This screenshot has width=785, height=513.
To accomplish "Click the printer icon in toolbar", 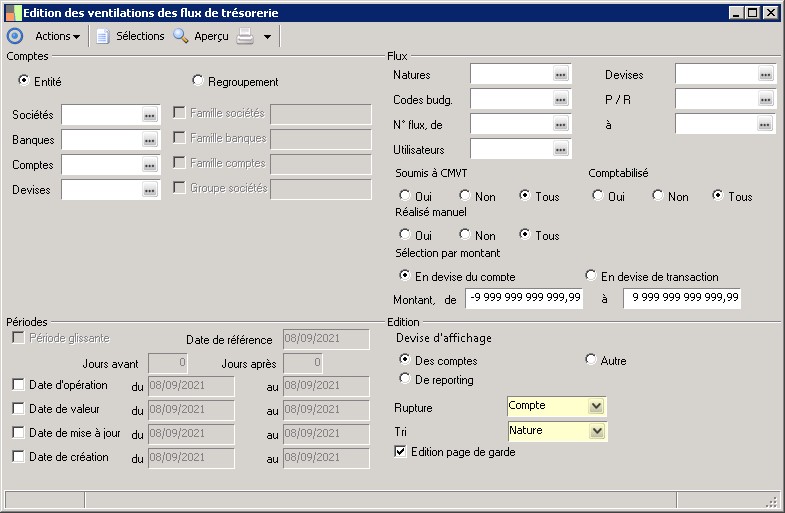I will 245,36.
